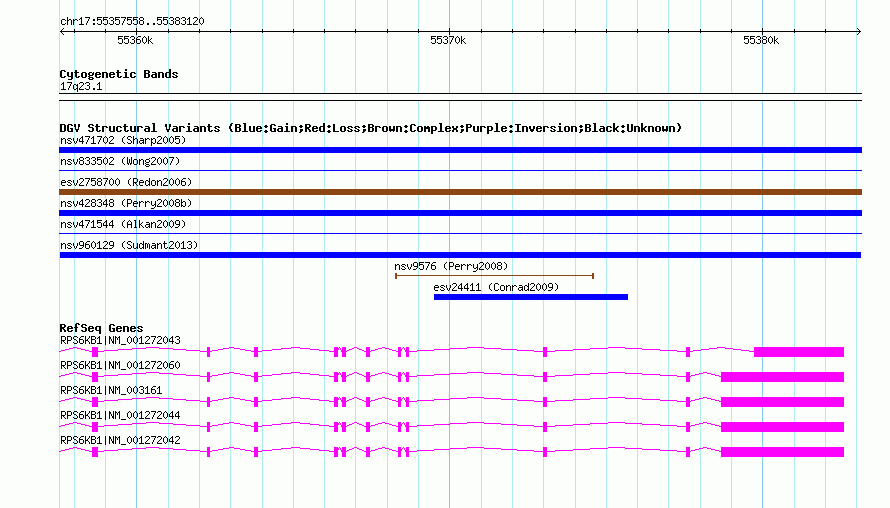Viewport: 890px width, 508px height.
Task: Select the last exon block of NM_001272042
Action: click(x=783, y=452)
